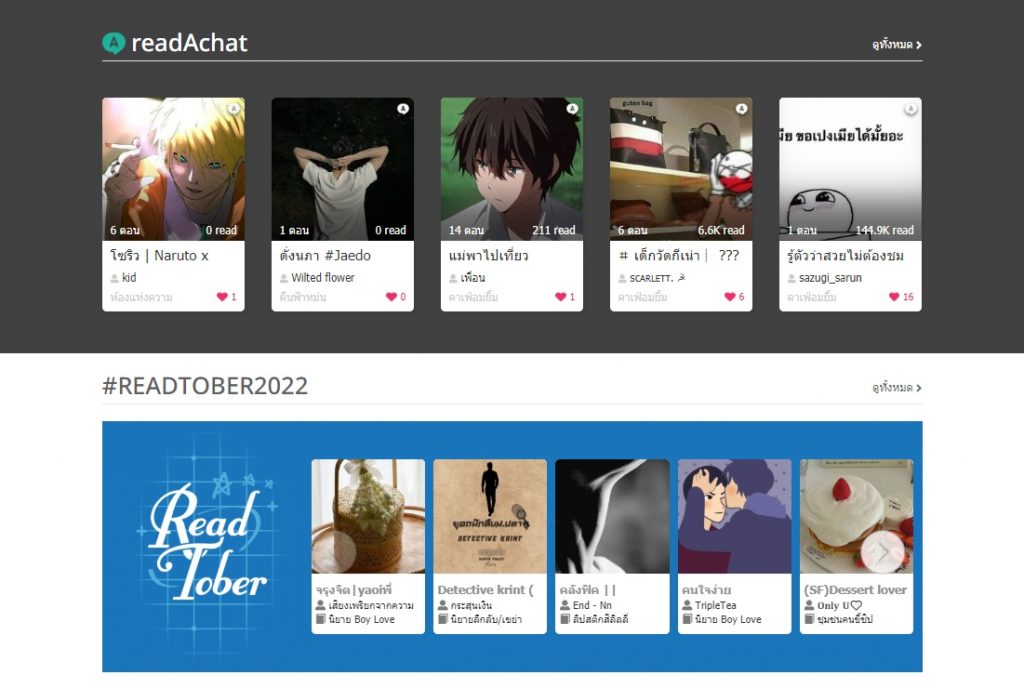Click the นิยาย Boy Love category under TripleTea
This screenshot has width=1024, height=688.
click(727, 619)
